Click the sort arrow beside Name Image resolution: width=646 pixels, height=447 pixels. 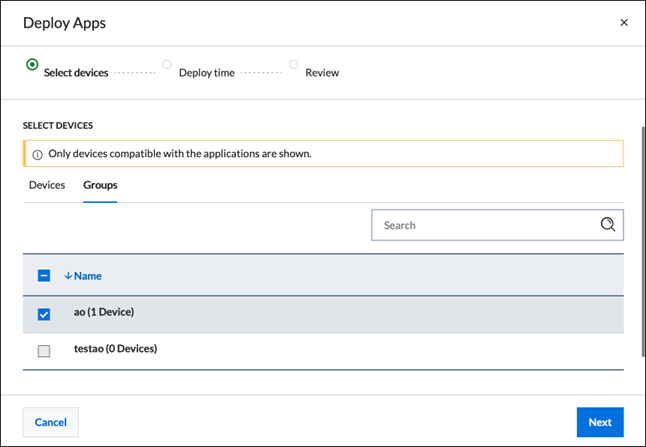(68, 276)
